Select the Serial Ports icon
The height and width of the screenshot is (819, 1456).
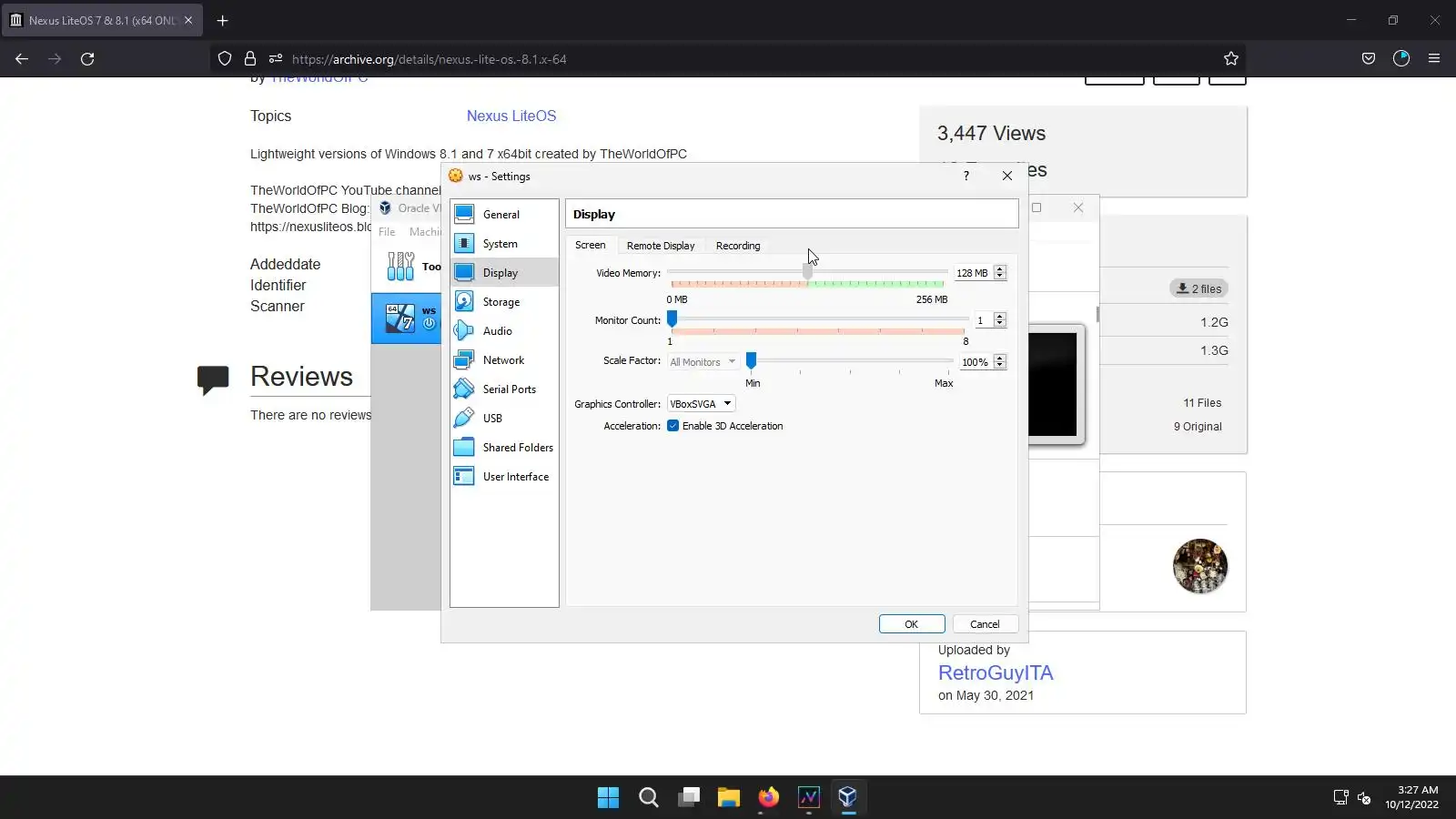coord(464,389)
